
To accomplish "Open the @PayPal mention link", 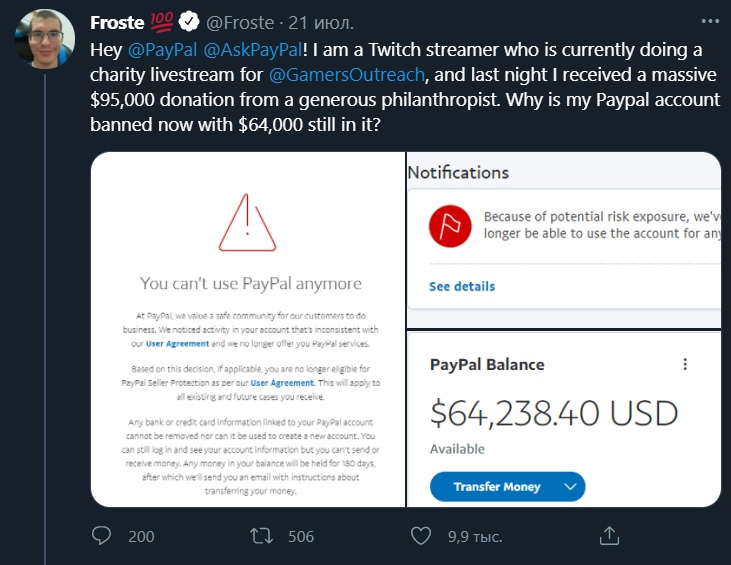I will click(x=162, y=50).
